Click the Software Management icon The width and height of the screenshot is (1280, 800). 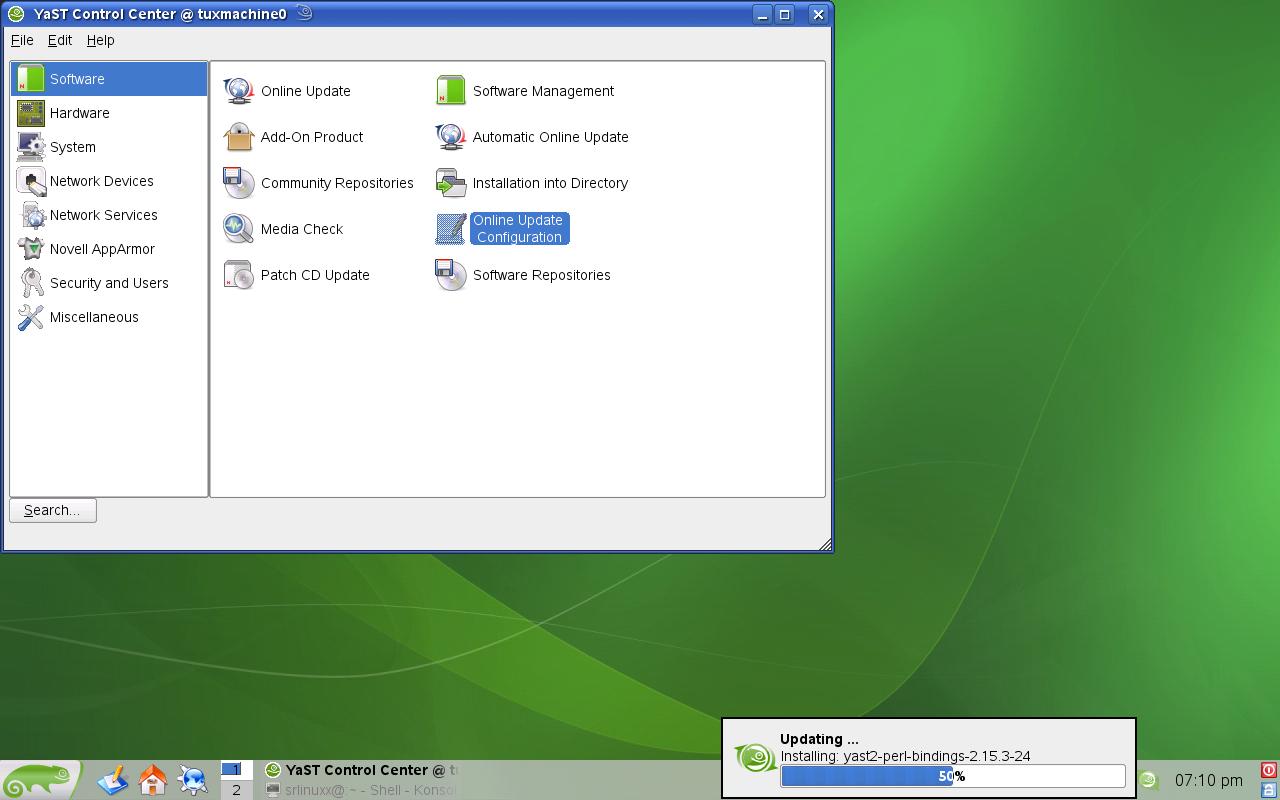pyautogui.click(x=451, y=90)
